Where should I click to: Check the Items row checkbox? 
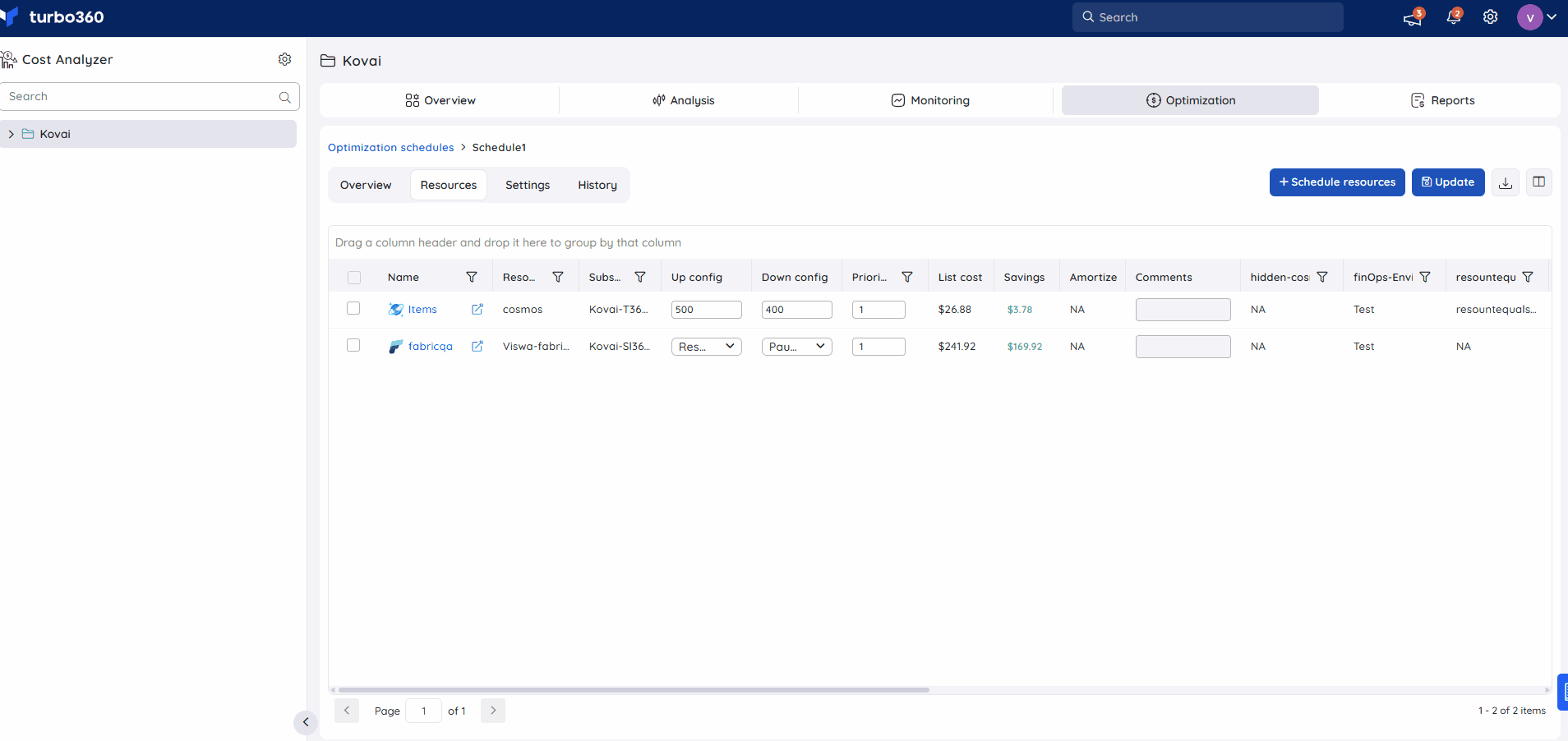pyautogui.click(x=353, y=308)
